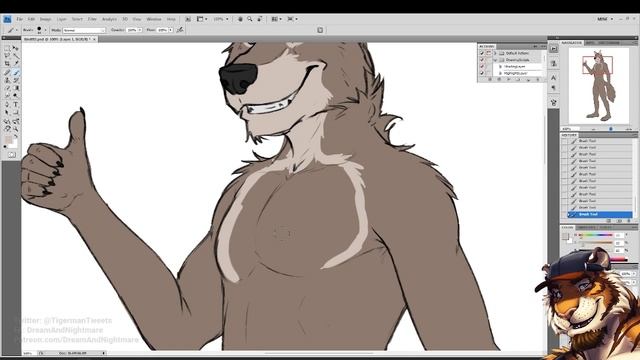Open the Paragraph panel icon in dock
640x360 pixels.
[x=553, y=88]
